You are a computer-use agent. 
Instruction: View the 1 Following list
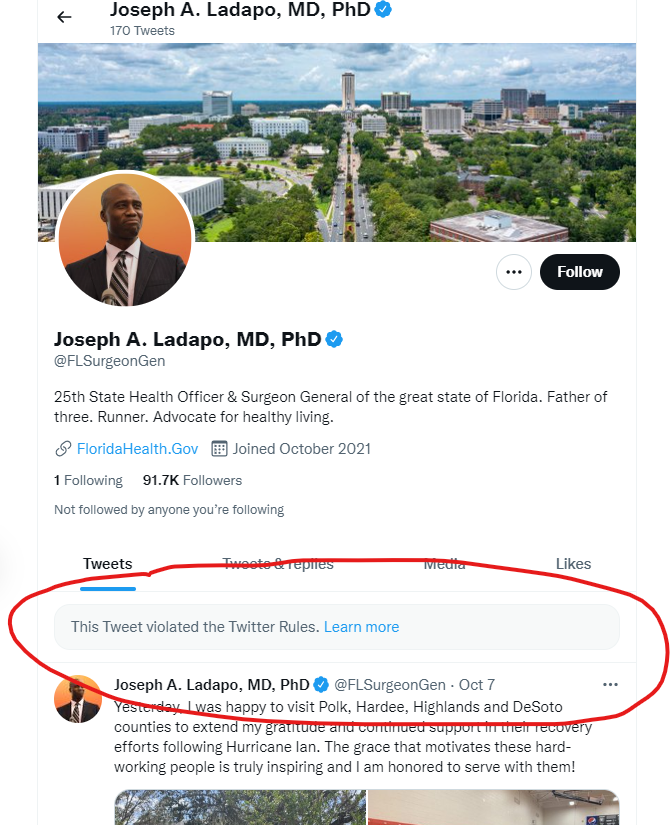tap(88, 480)
